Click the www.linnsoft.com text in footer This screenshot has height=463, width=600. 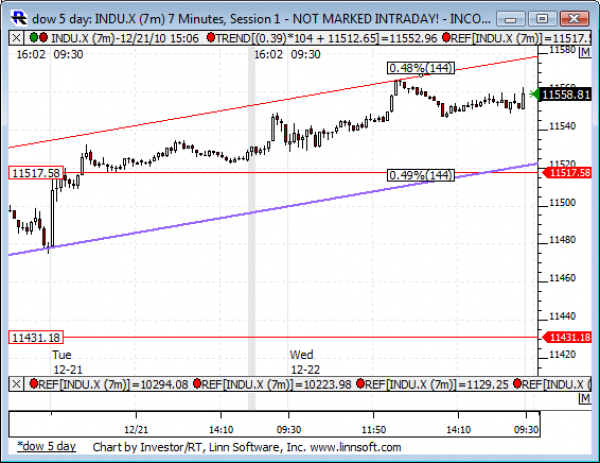pos(355,447)
